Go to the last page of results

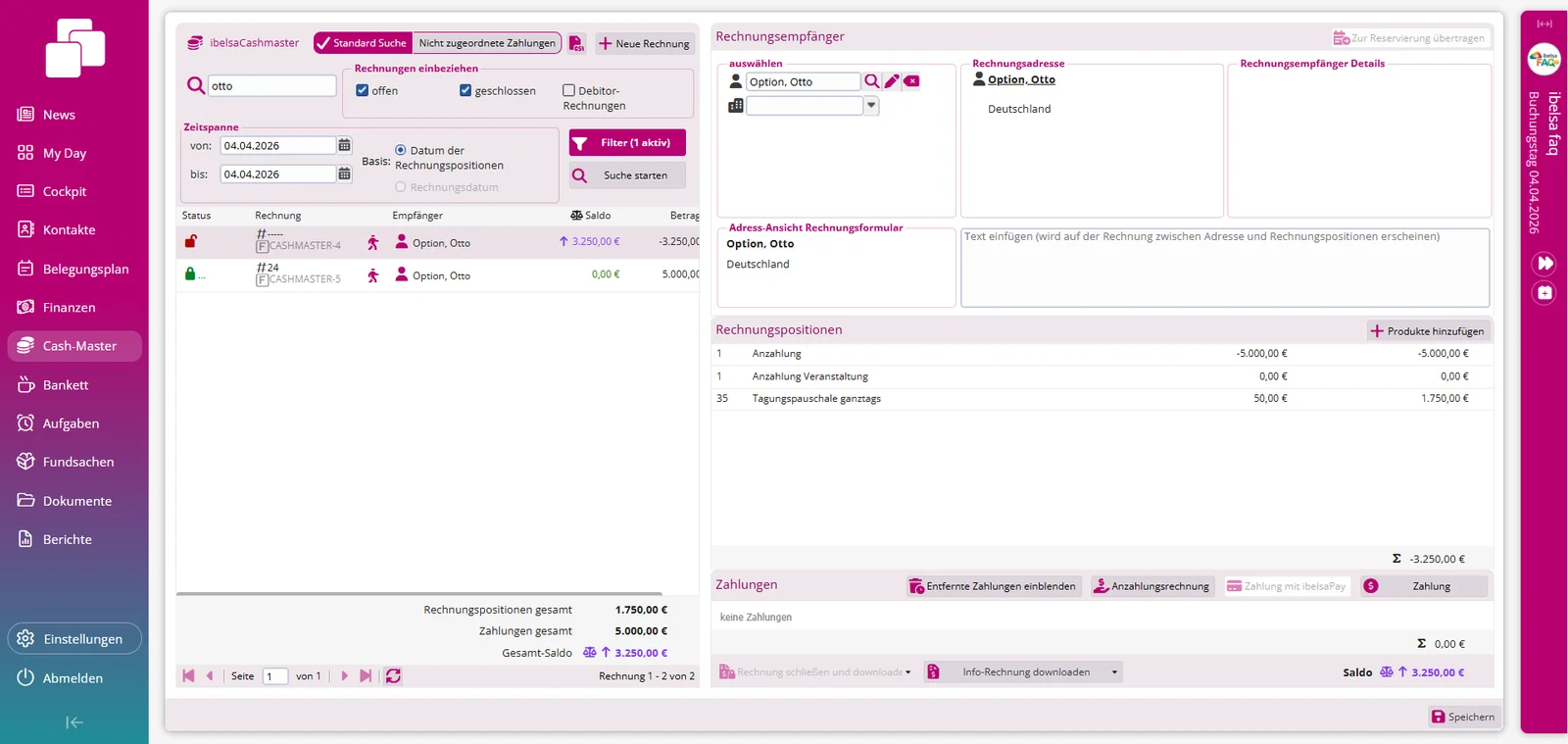pyautogui.click(x=366, y=675)
